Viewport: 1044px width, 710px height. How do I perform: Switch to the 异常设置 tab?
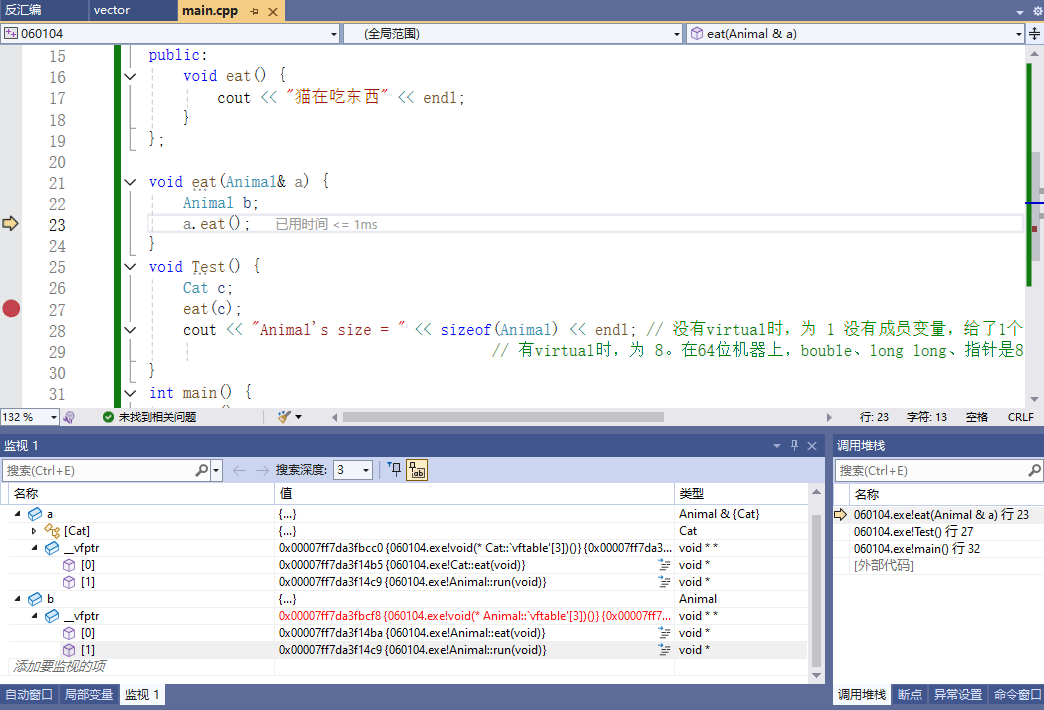coord(957,695)
